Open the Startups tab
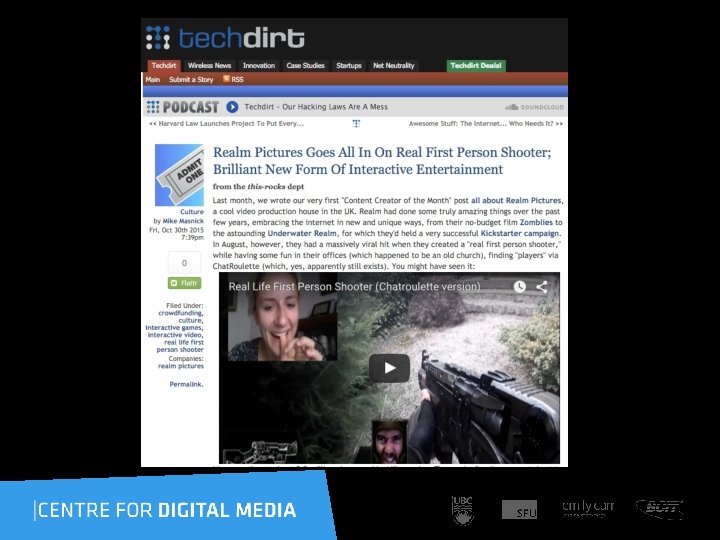This screenshot has width=720, height=540. pos(349,66)
